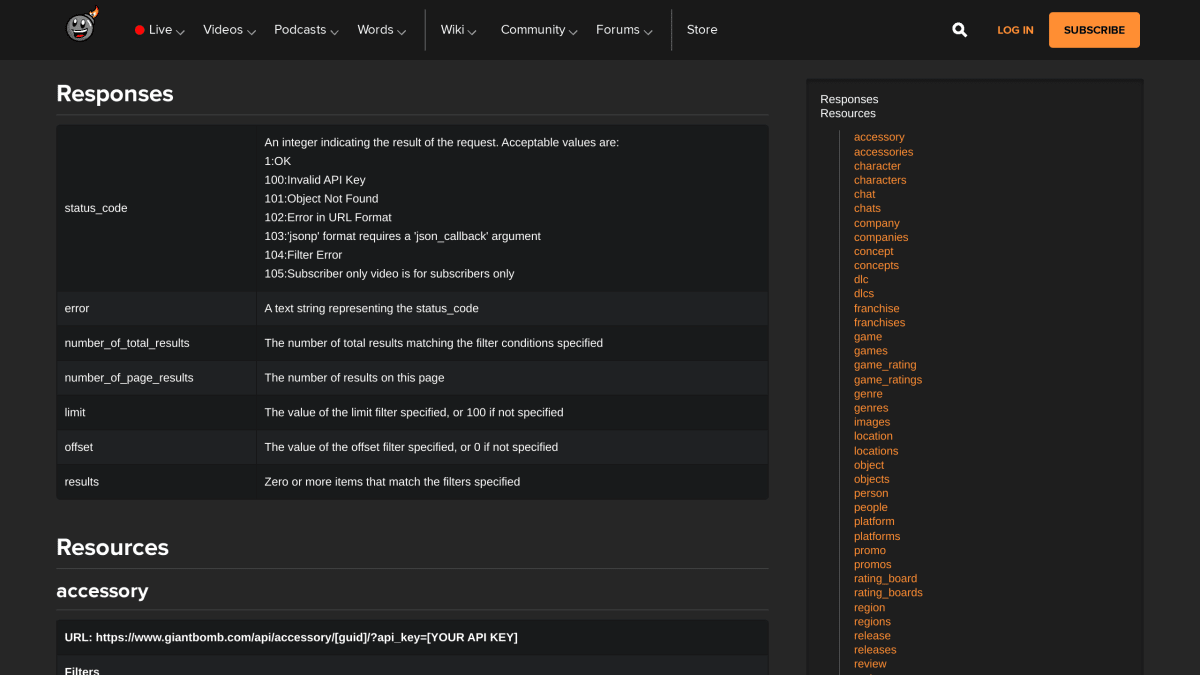
Task: Expand the Videos dropdown menu
Action: tap(229, 30)
